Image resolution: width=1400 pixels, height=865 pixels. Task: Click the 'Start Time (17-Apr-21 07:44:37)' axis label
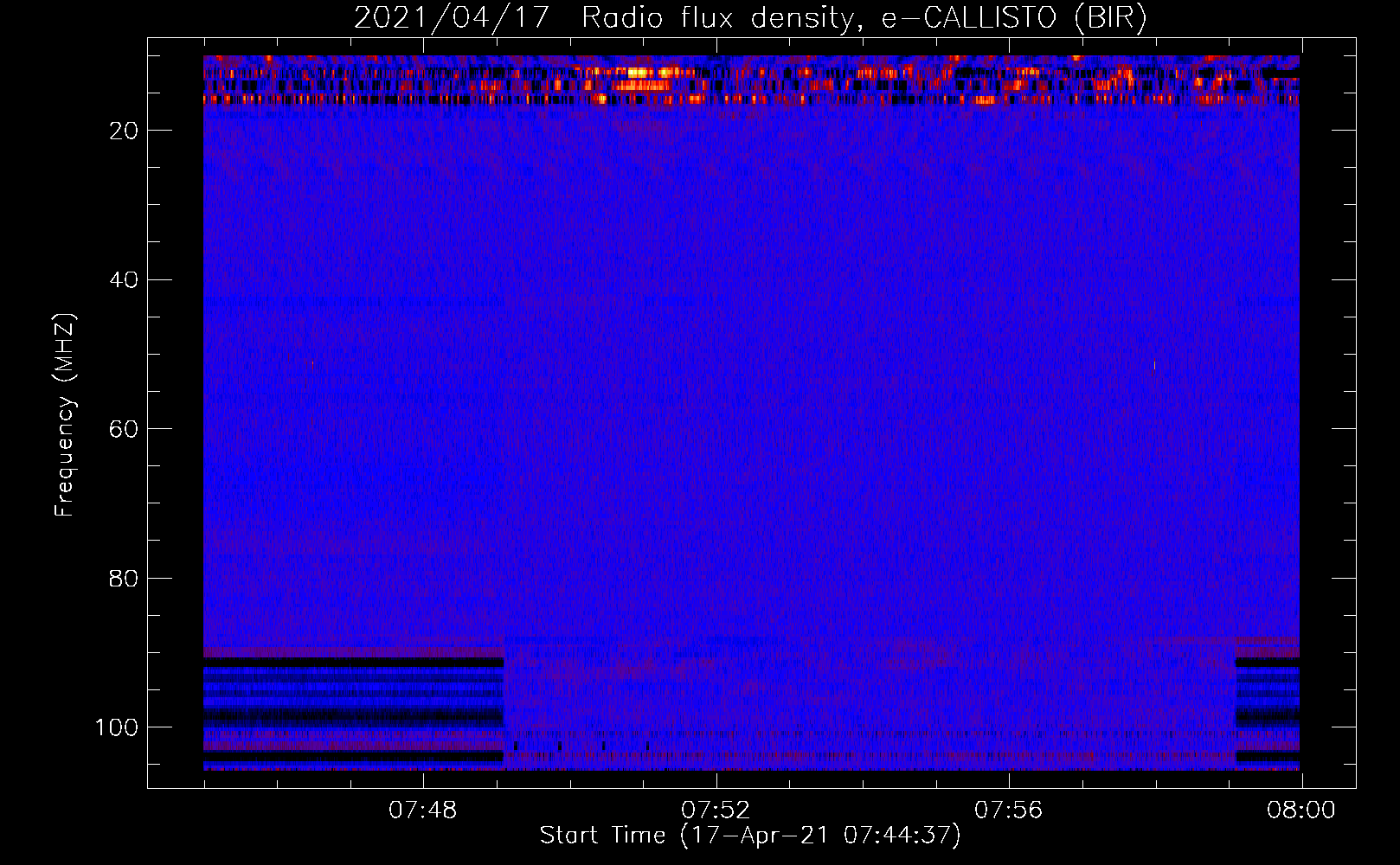tap(750, 836)
